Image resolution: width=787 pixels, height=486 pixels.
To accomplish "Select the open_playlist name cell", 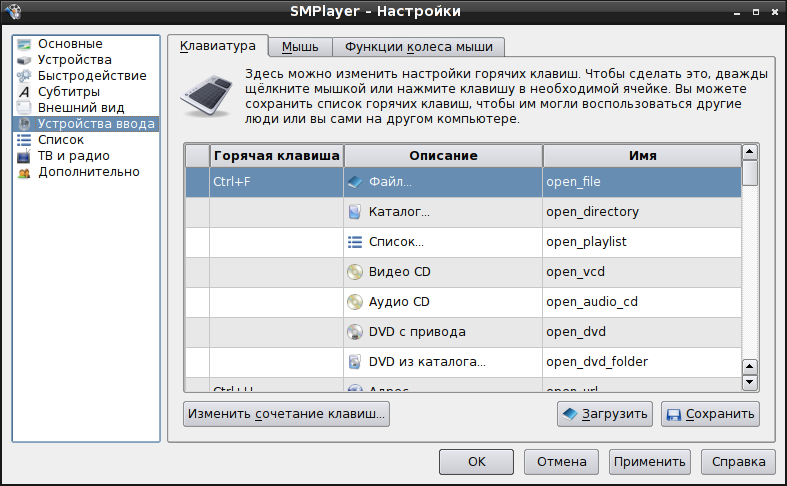I will tap(642, 242).
